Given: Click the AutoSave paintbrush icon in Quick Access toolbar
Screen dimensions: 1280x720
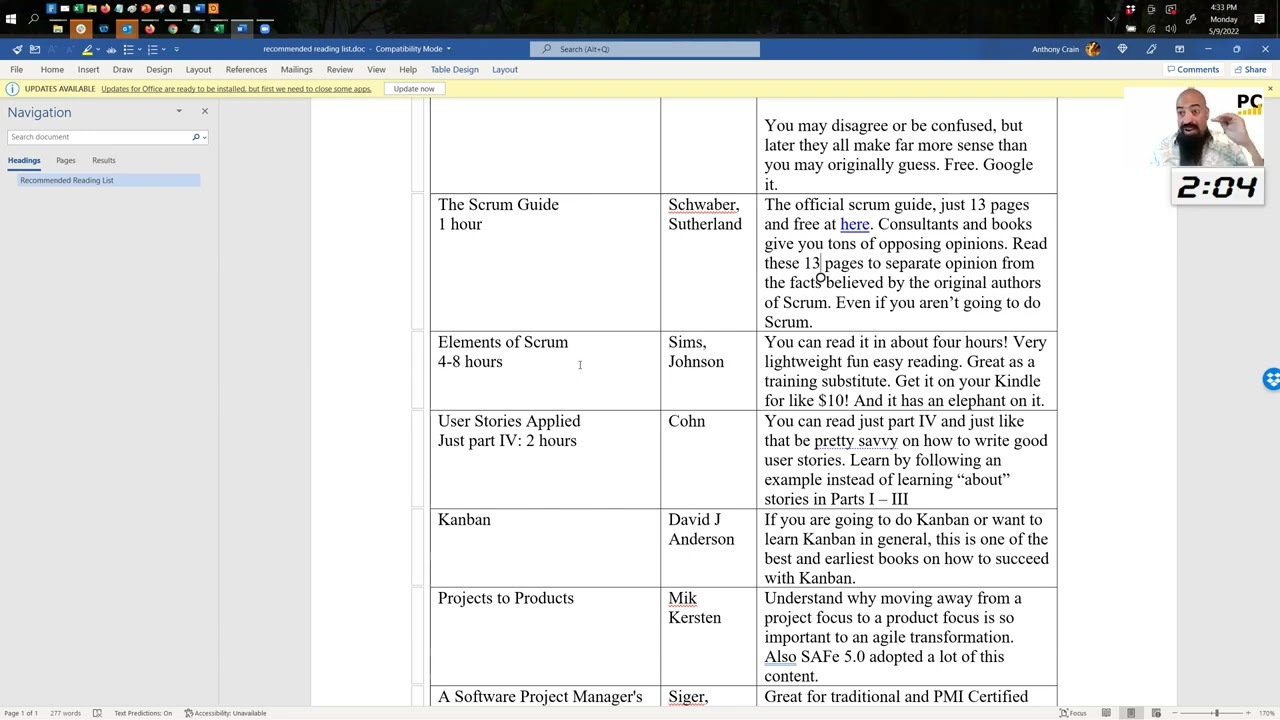Looking at the screenshot, I should [x=17, y=49].
